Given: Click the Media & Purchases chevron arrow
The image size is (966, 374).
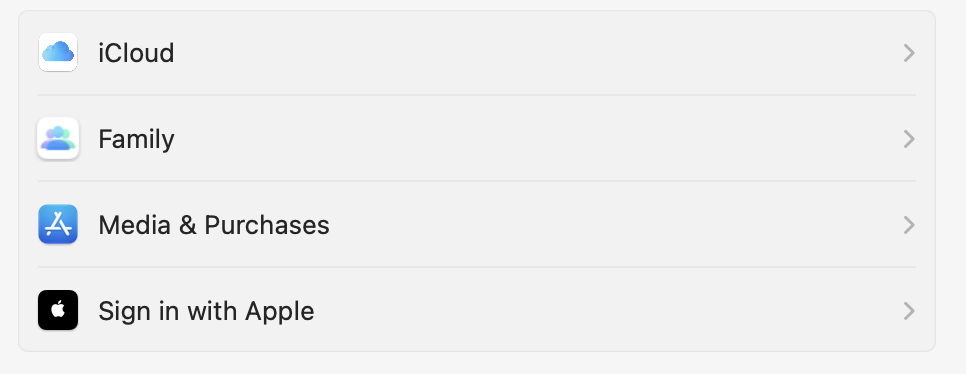Looking at the screenshot, I should 909,225.
